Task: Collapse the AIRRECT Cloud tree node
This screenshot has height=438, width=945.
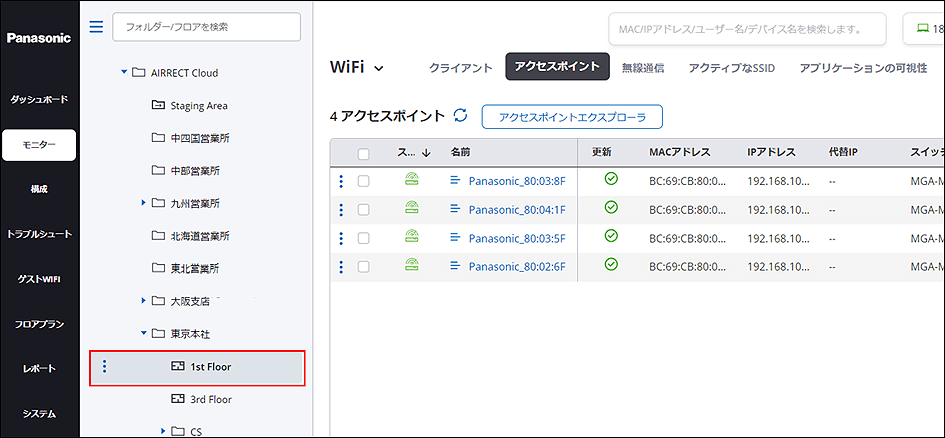Action: click(124, 73)
